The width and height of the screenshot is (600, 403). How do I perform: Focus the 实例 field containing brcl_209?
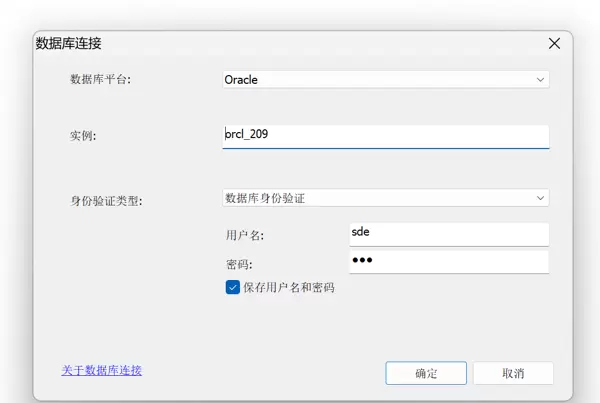click(x=385, y=136)
